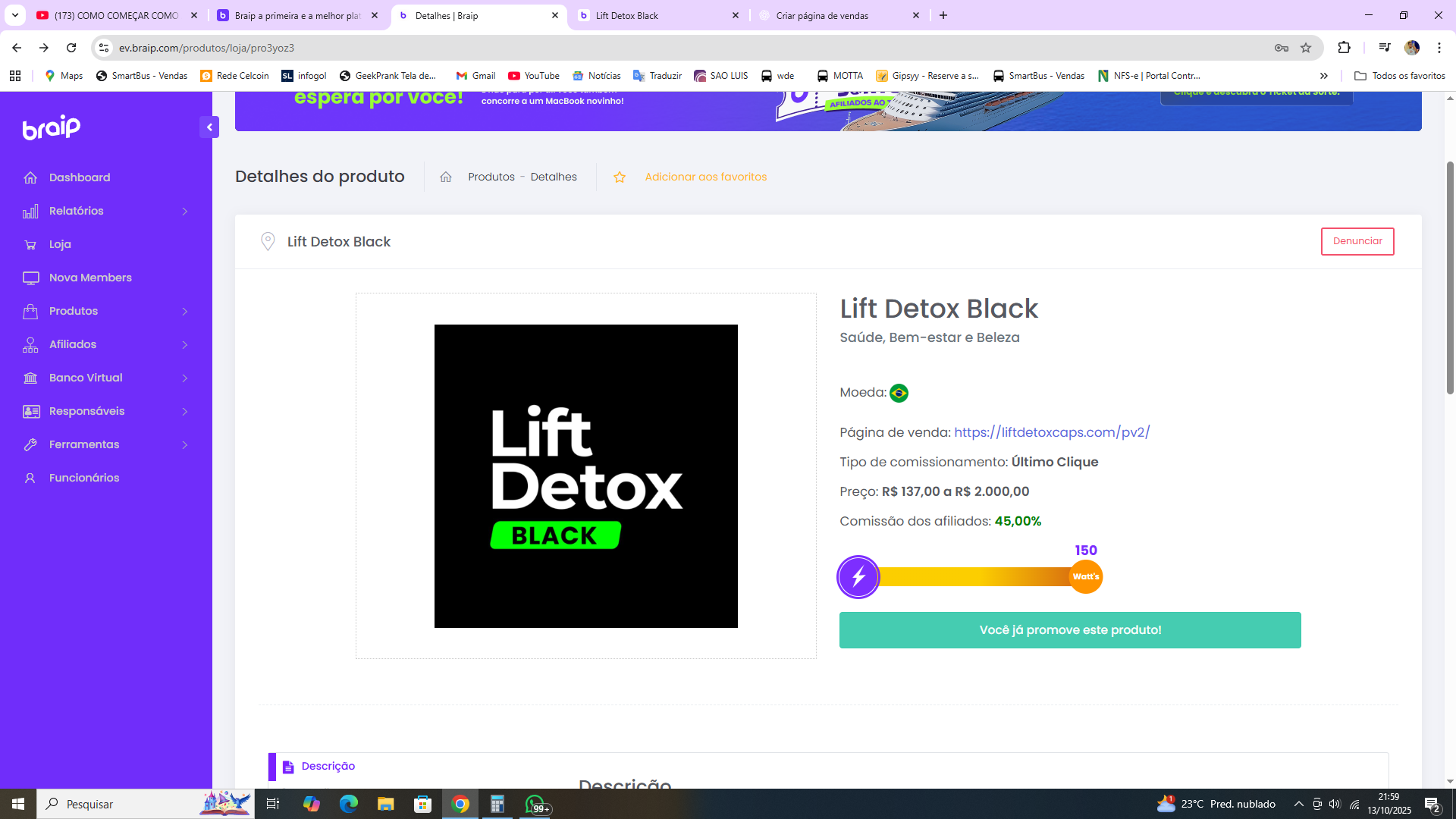Screen dimensions: 1456x819
Task: Expand the Banco Virtual submenu chevron
Action: pyautogui.click(x=184, y=378)
